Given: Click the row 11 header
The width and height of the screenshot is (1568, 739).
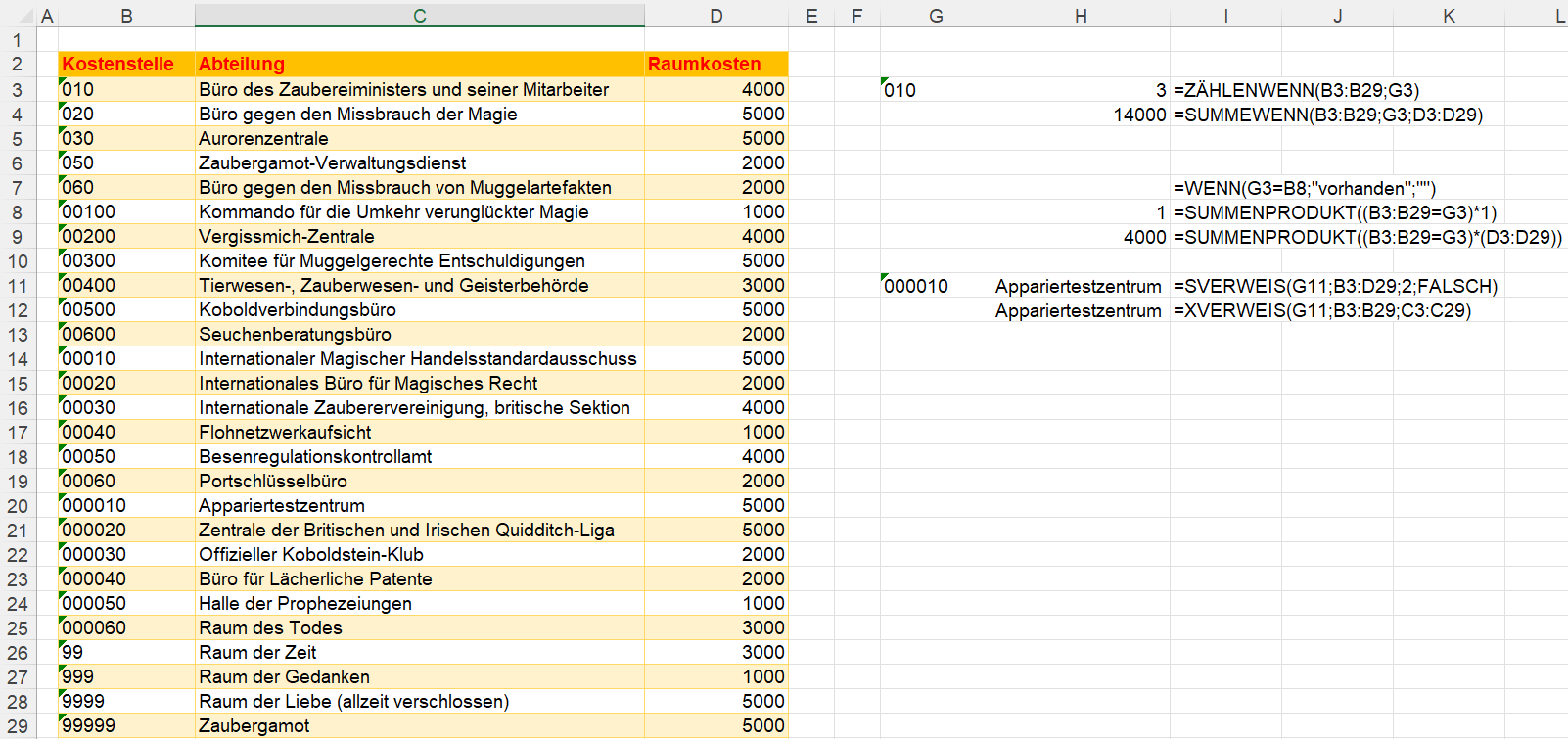Looking at the screenshot, I should pyautogui.click(x=18, y=286).
